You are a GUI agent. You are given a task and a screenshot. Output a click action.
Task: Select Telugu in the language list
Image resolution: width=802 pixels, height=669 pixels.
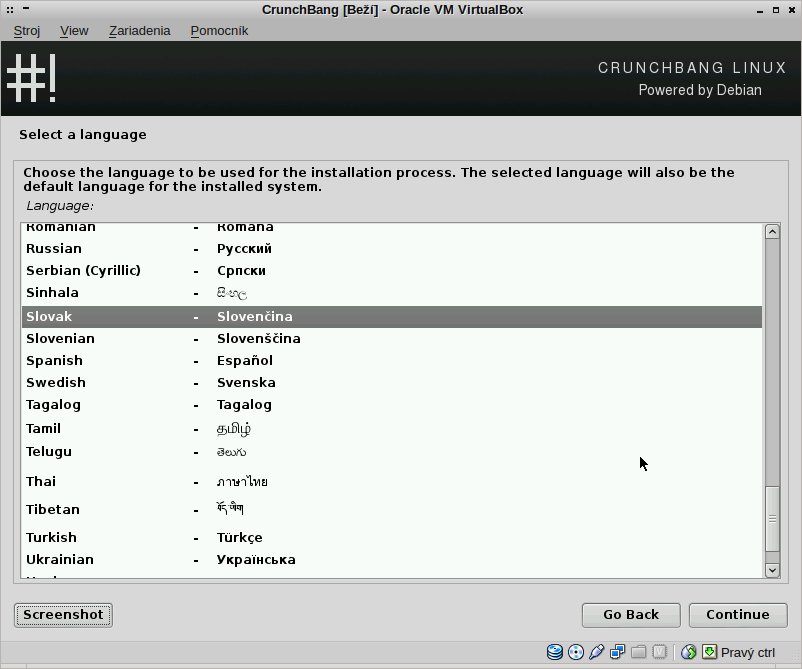tap(392, 452)
